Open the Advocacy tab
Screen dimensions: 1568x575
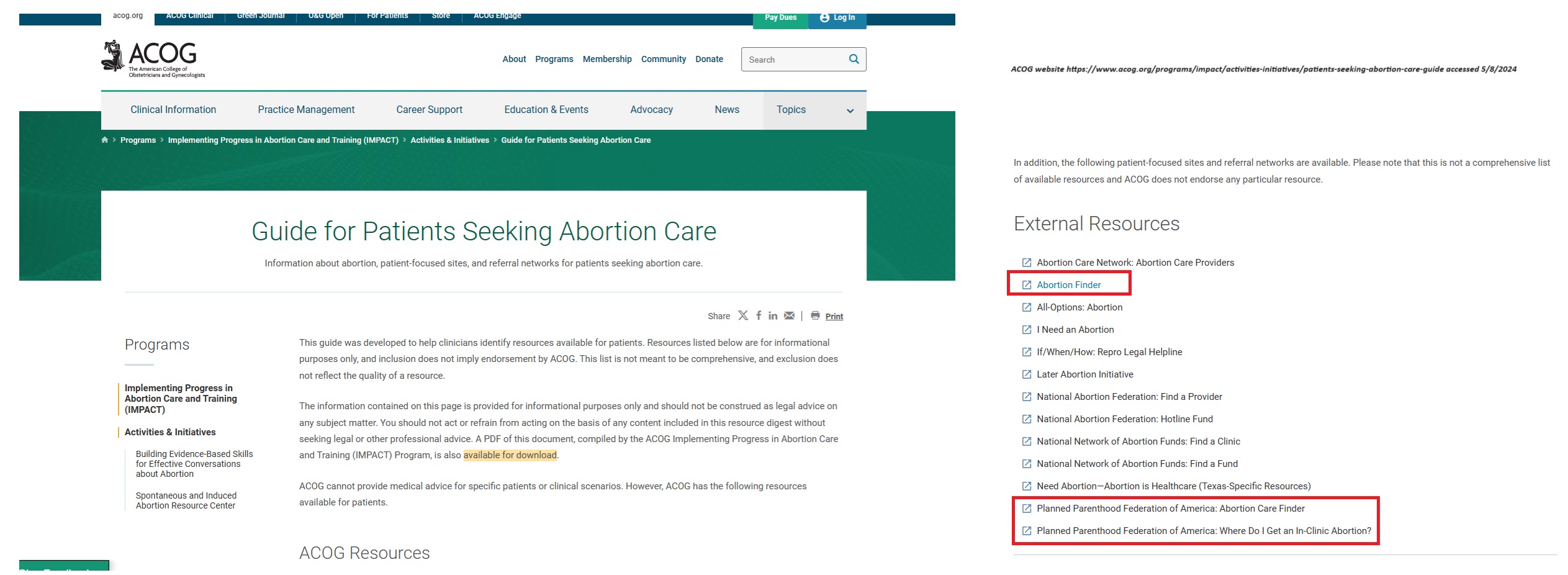click(x=651, y=110)
